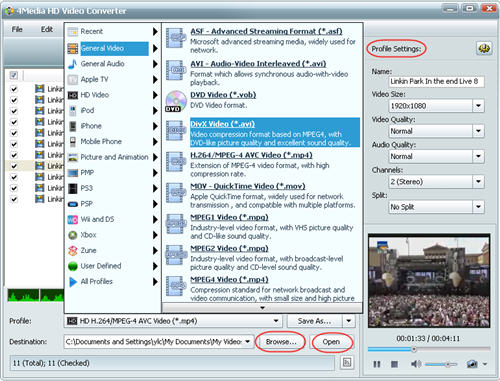Select the General Video category
The height and width of the screenshot is (381, 500).
pyautogui.click(x=113, y=48)
